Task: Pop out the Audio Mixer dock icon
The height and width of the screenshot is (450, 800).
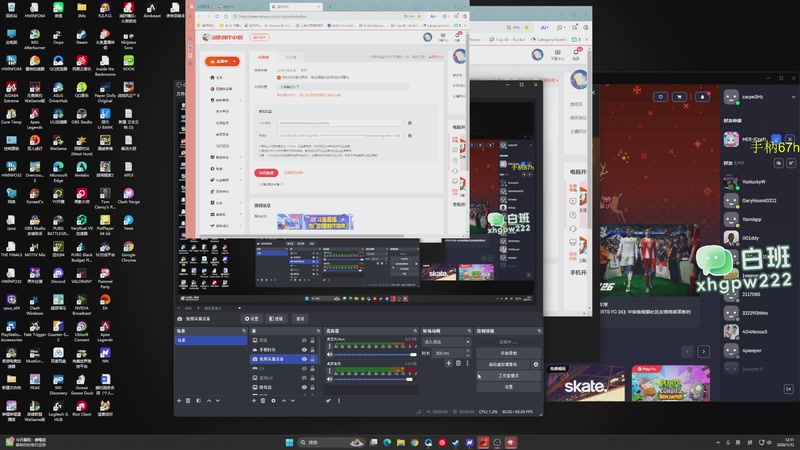Action: click(x=415, y=331)
